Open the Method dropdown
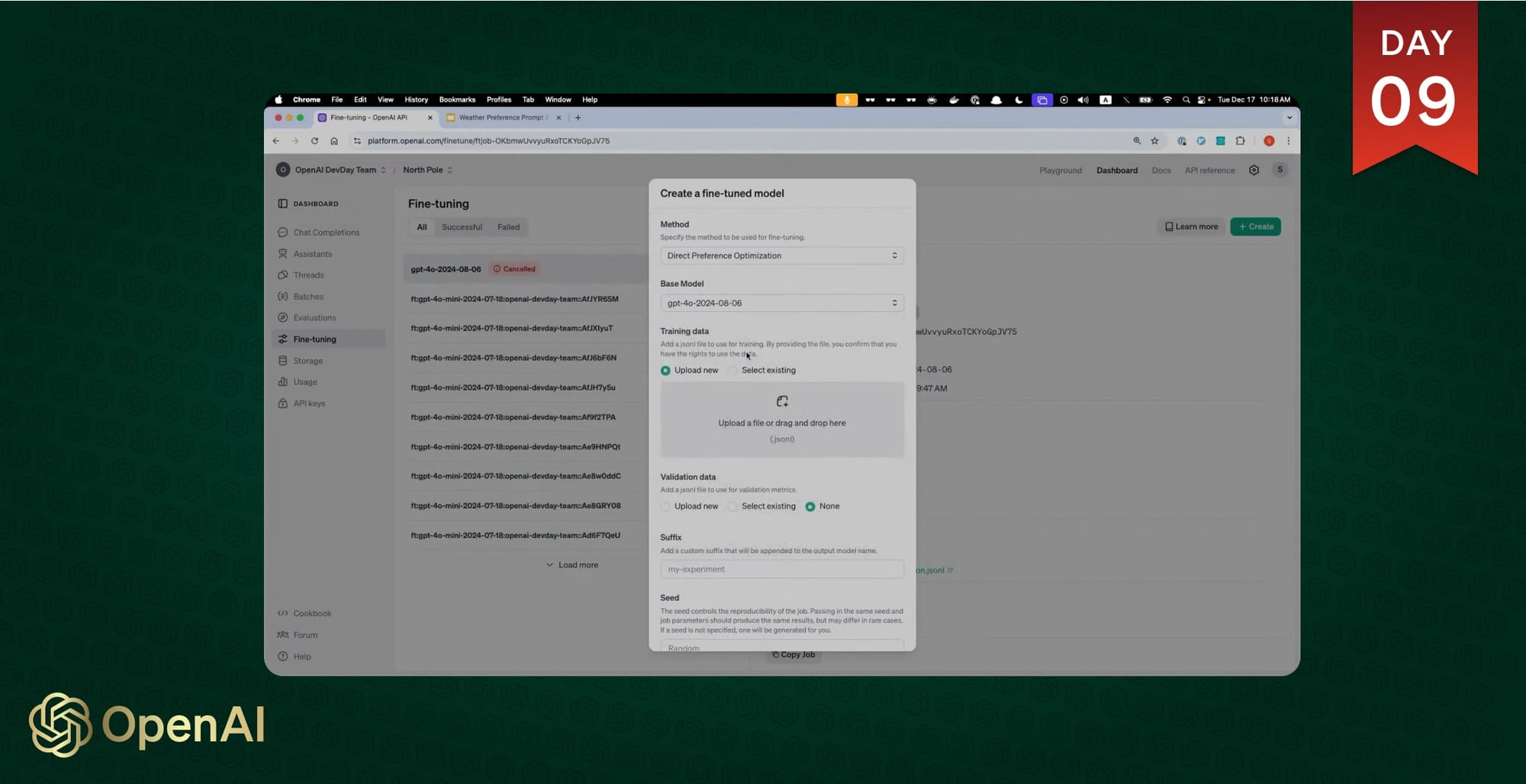1526x784 pixels. click(x=781, y=256)
